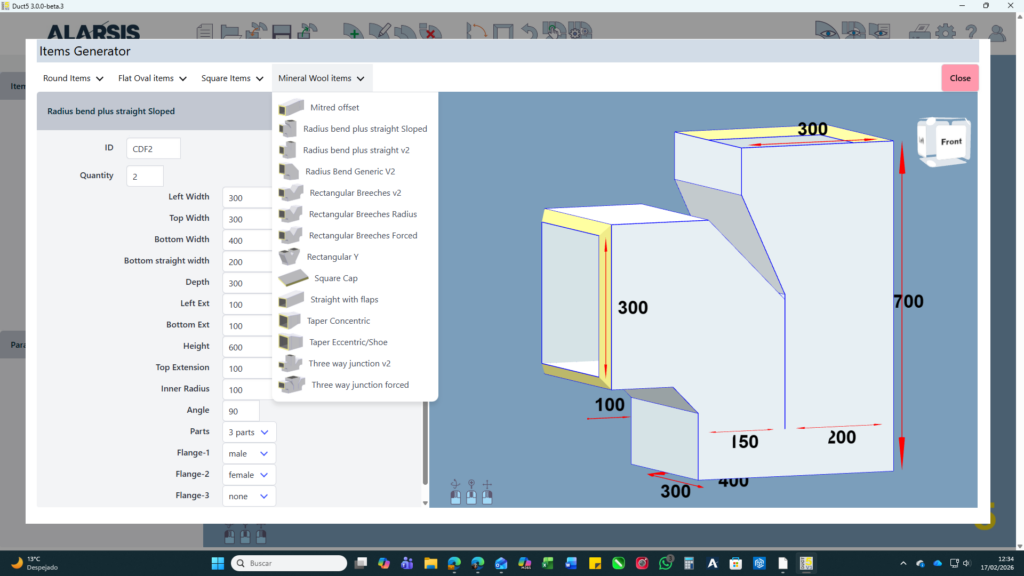Screen dimensions: 1024x576
Task: Open the Flange-3 selector
Action: tap(250, 496)
